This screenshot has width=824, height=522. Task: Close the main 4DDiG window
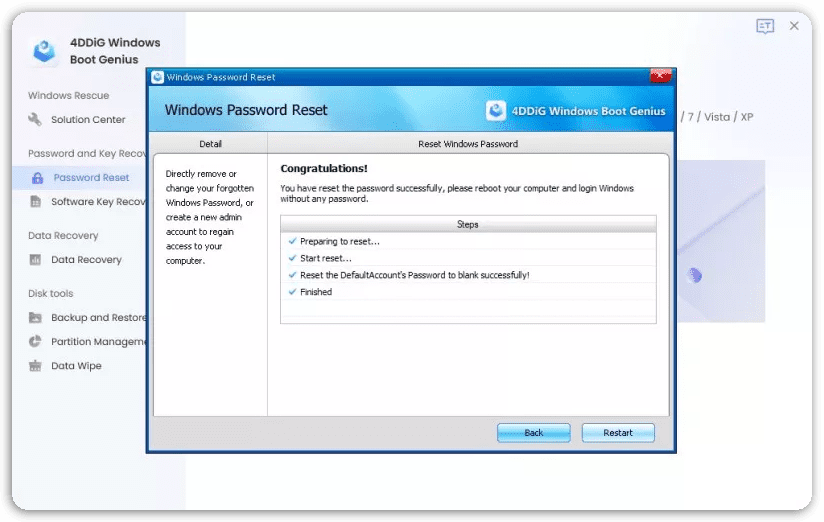tap(794, 26)
